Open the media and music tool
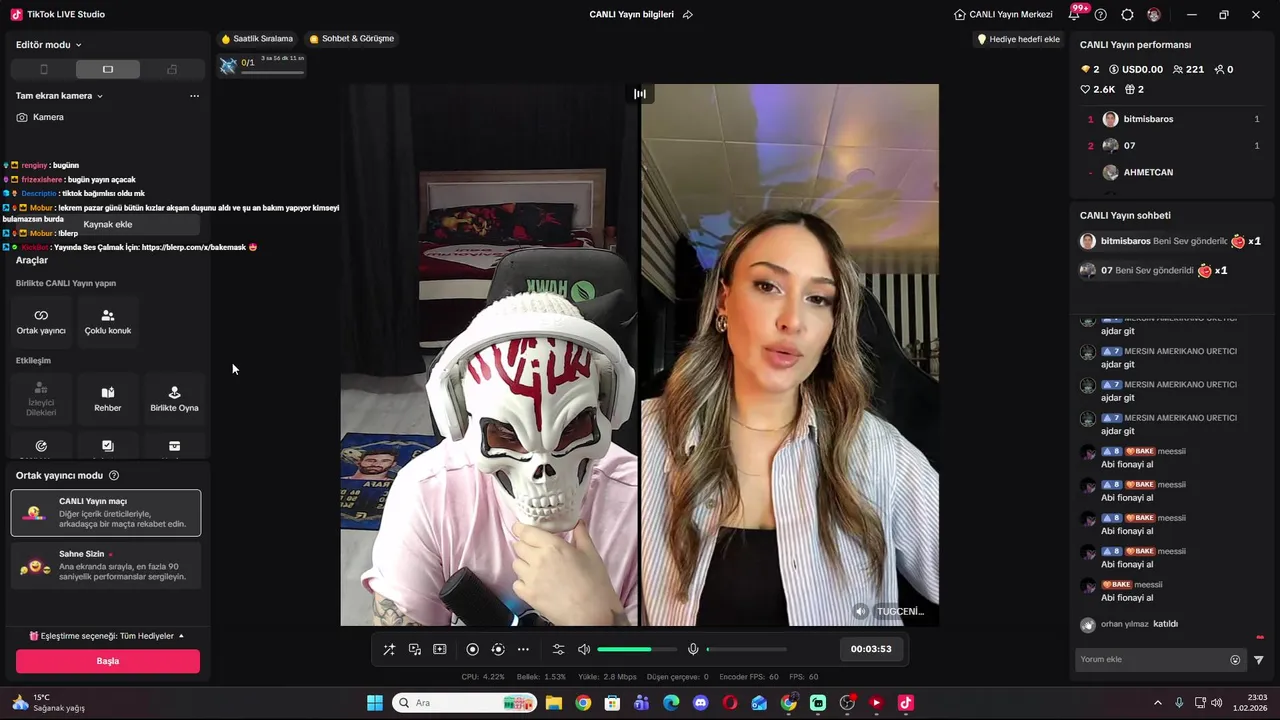This screenshot has height=720, width=1280. coord(415,649)
